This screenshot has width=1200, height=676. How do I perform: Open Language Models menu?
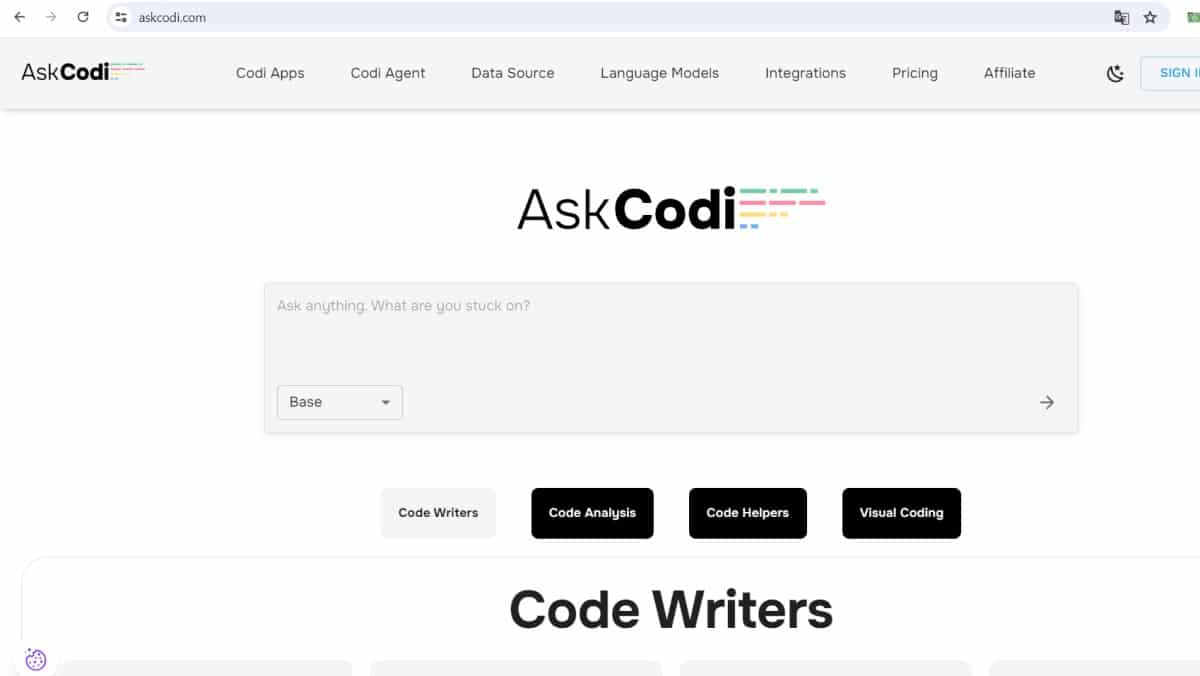pos(659,73)
